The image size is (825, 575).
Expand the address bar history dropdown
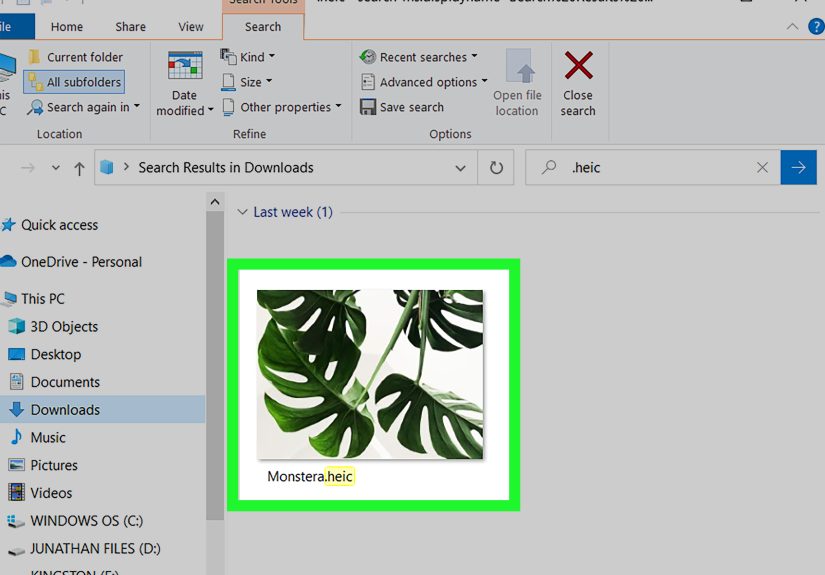tap(460, 168)
